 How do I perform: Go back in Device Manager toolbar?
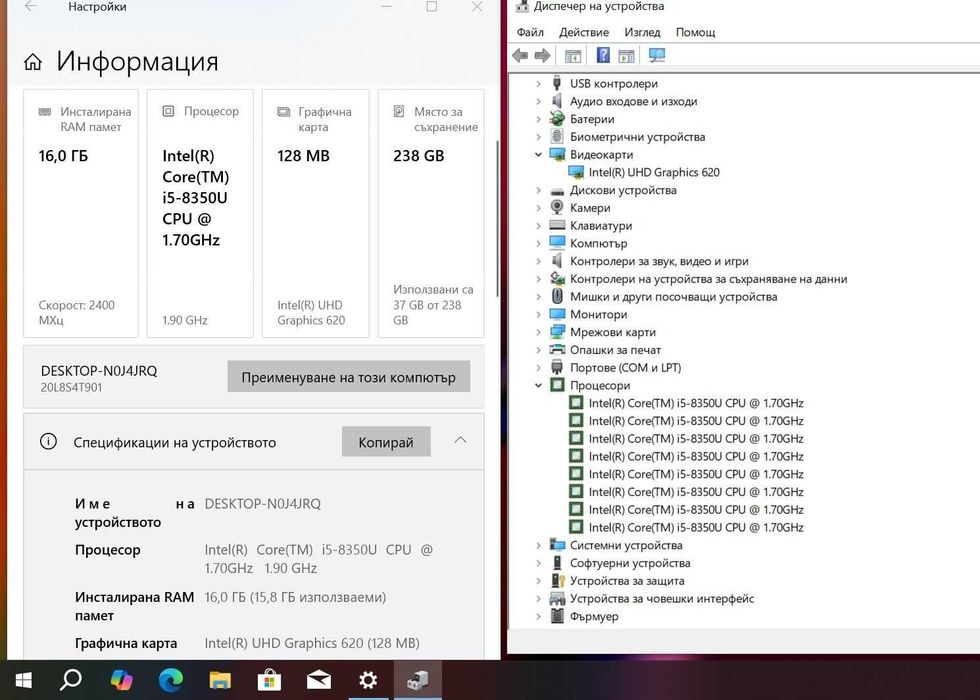coord(520,56)
